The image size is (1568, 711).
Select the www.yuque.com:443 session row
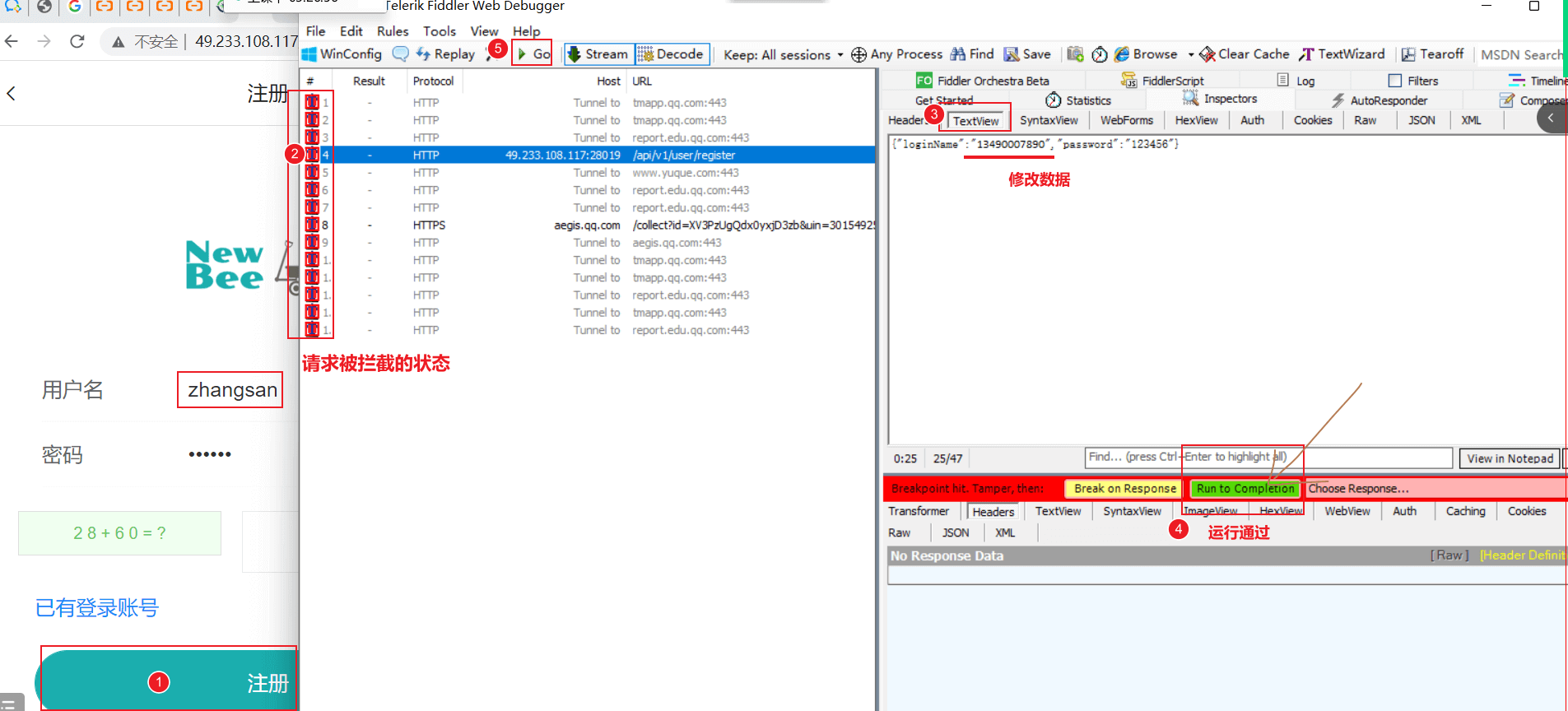point(588,173)
